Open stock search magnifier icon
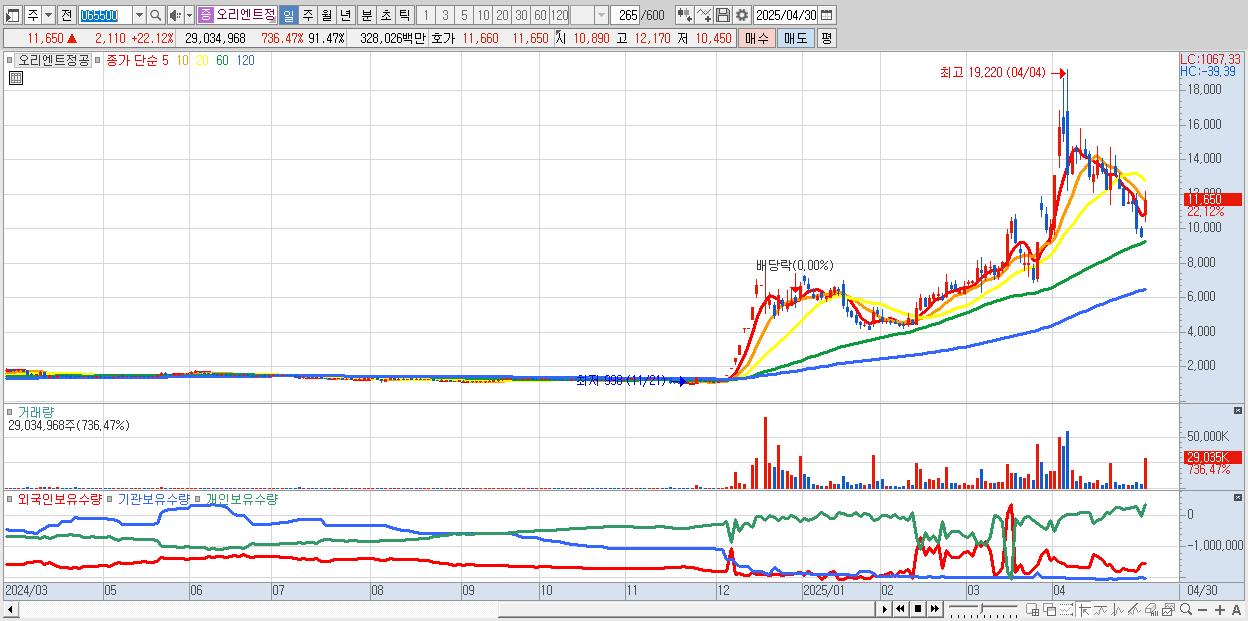The image size is (1248, 621). pyautogui.click(x=156, y=15)
